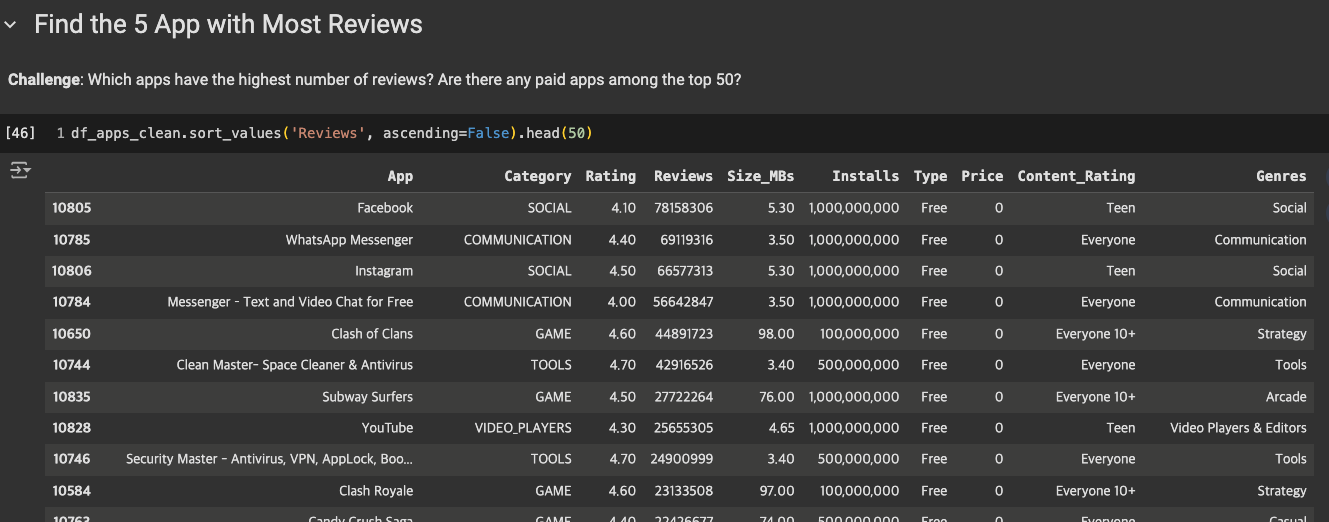The image size is (1329, 522).
Task: Click reviews value 42916526
Action: [684, 365]
